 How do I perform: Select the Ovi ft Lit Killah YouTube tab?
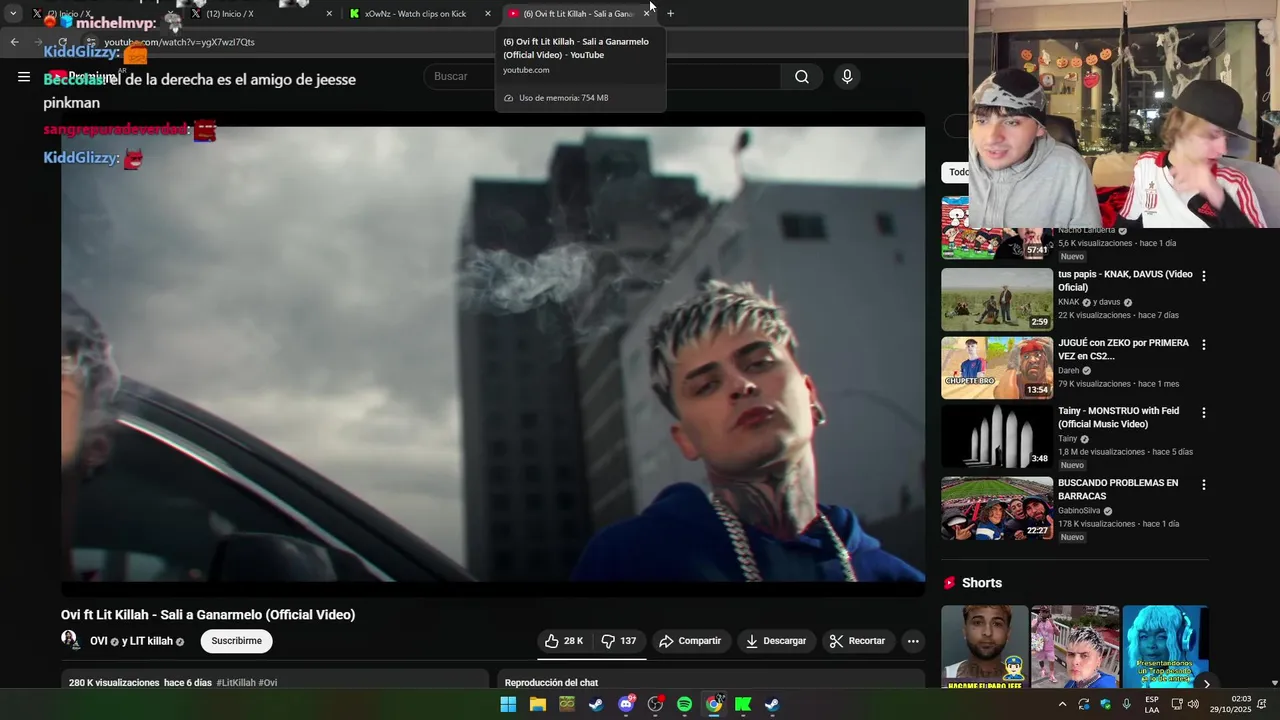(580, 13)
